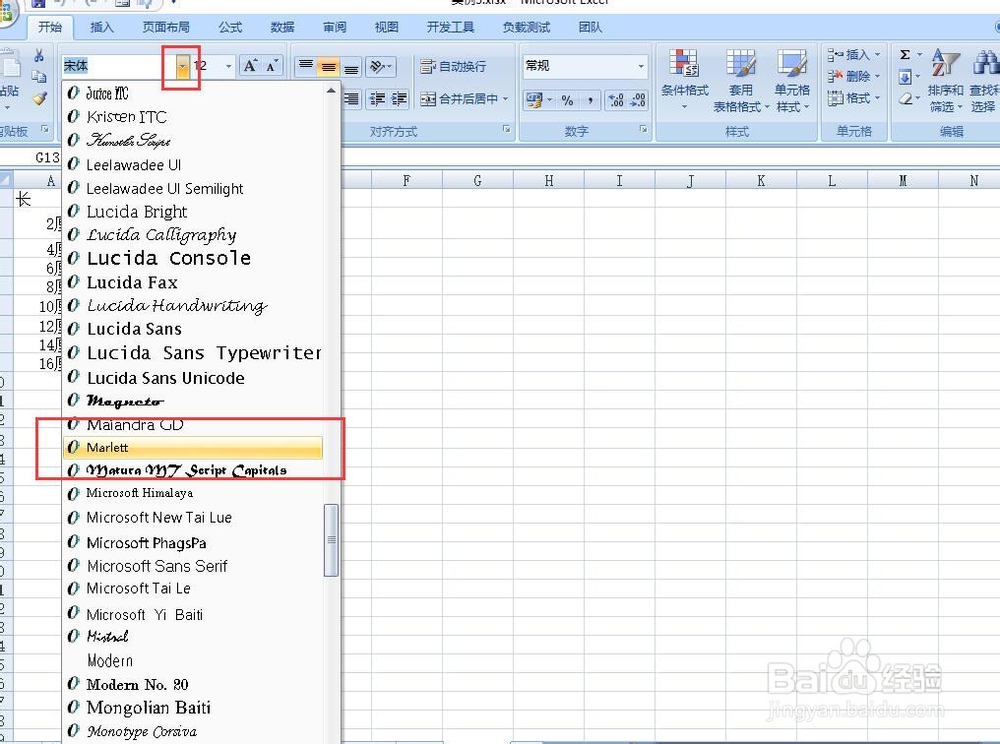This screenshot has height=744, width=1000.
Task: Open the clipboard dialog launcher
Action: [x=45, y=129]
